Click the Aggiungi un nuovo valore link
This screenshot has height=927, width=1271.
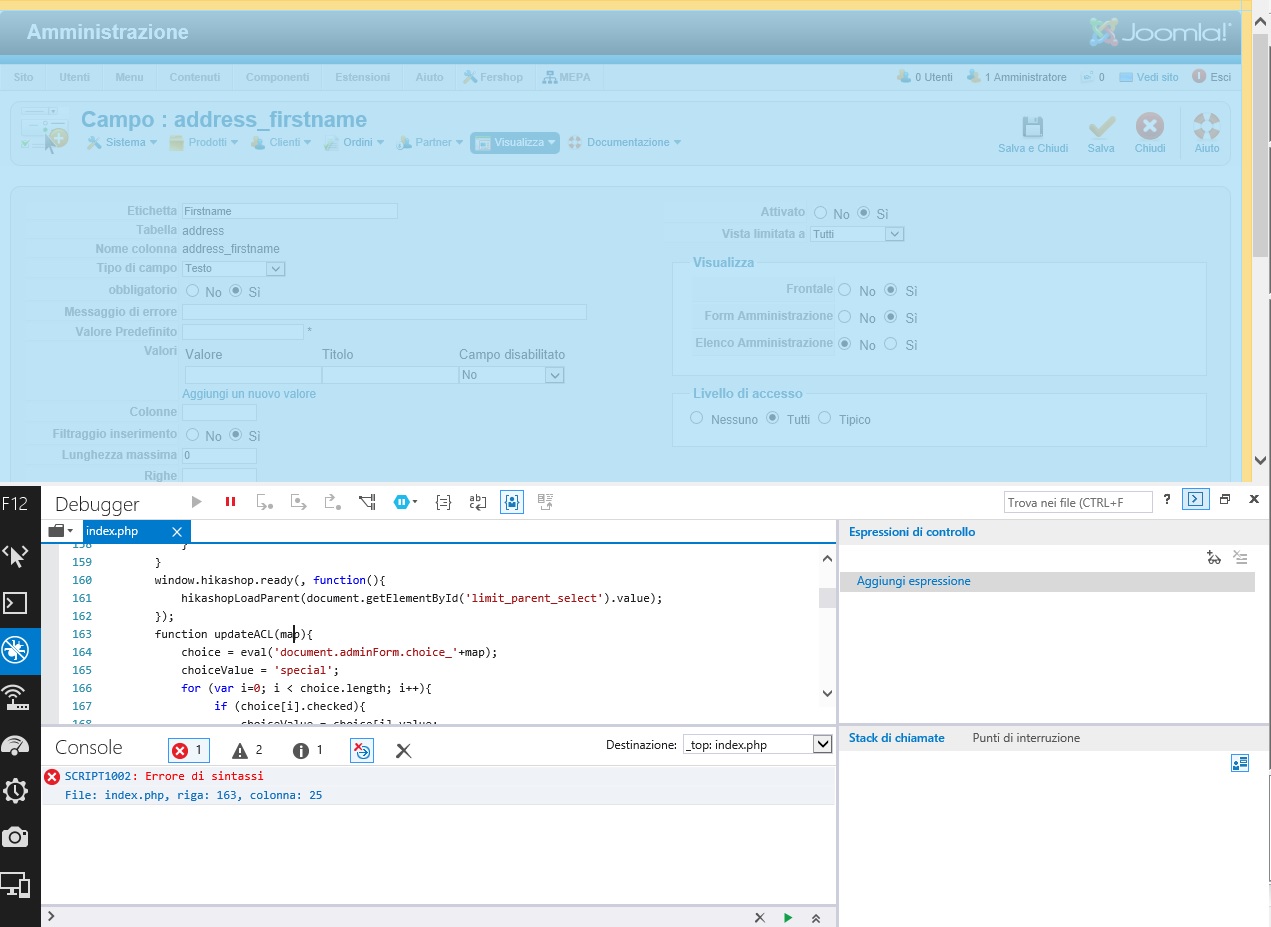coord(249,394)
